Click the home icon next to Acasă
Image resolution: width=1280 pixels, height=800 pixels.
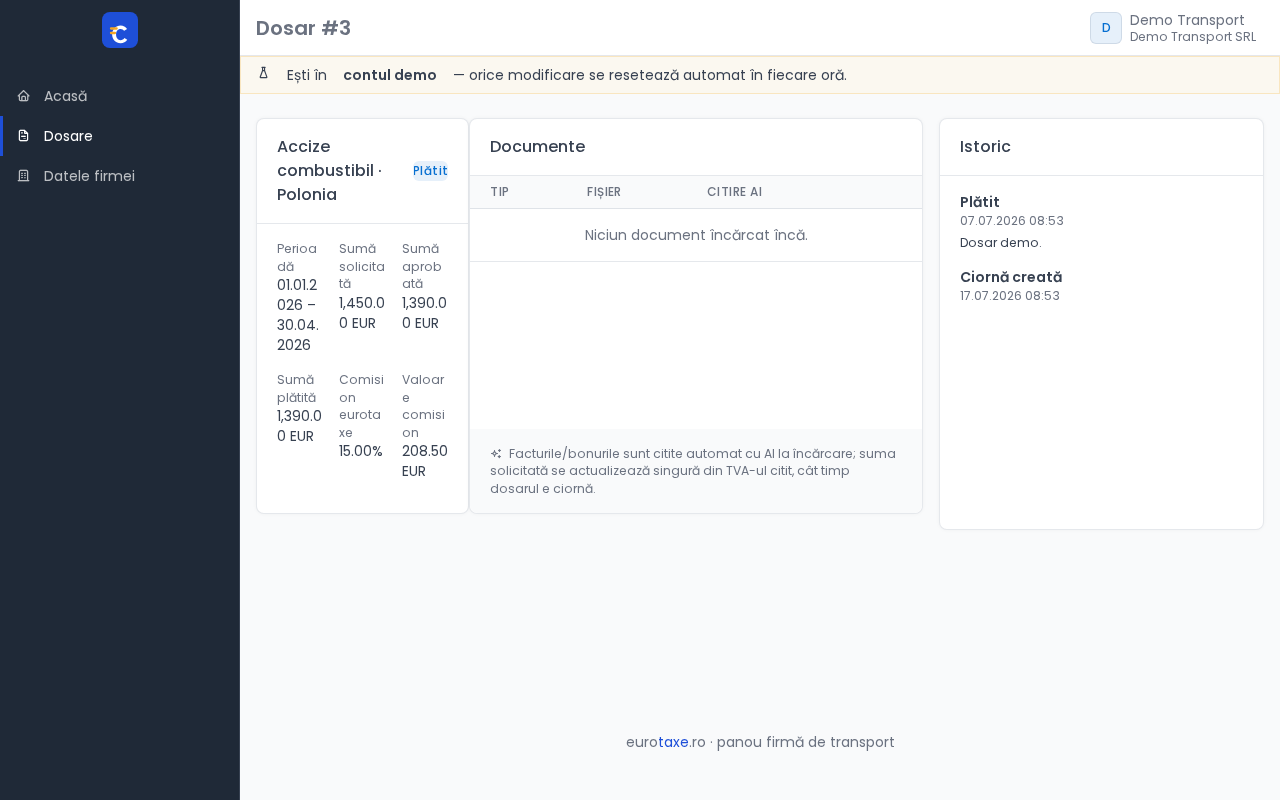[24, 96]
